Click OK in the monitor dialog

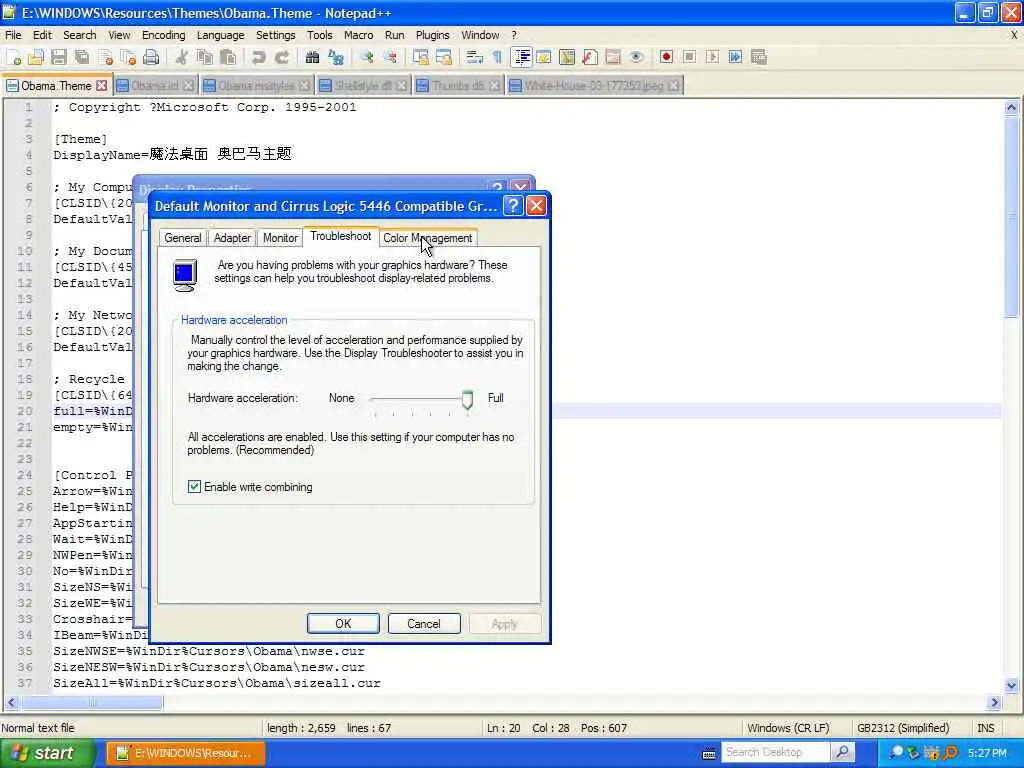point(344,624)
